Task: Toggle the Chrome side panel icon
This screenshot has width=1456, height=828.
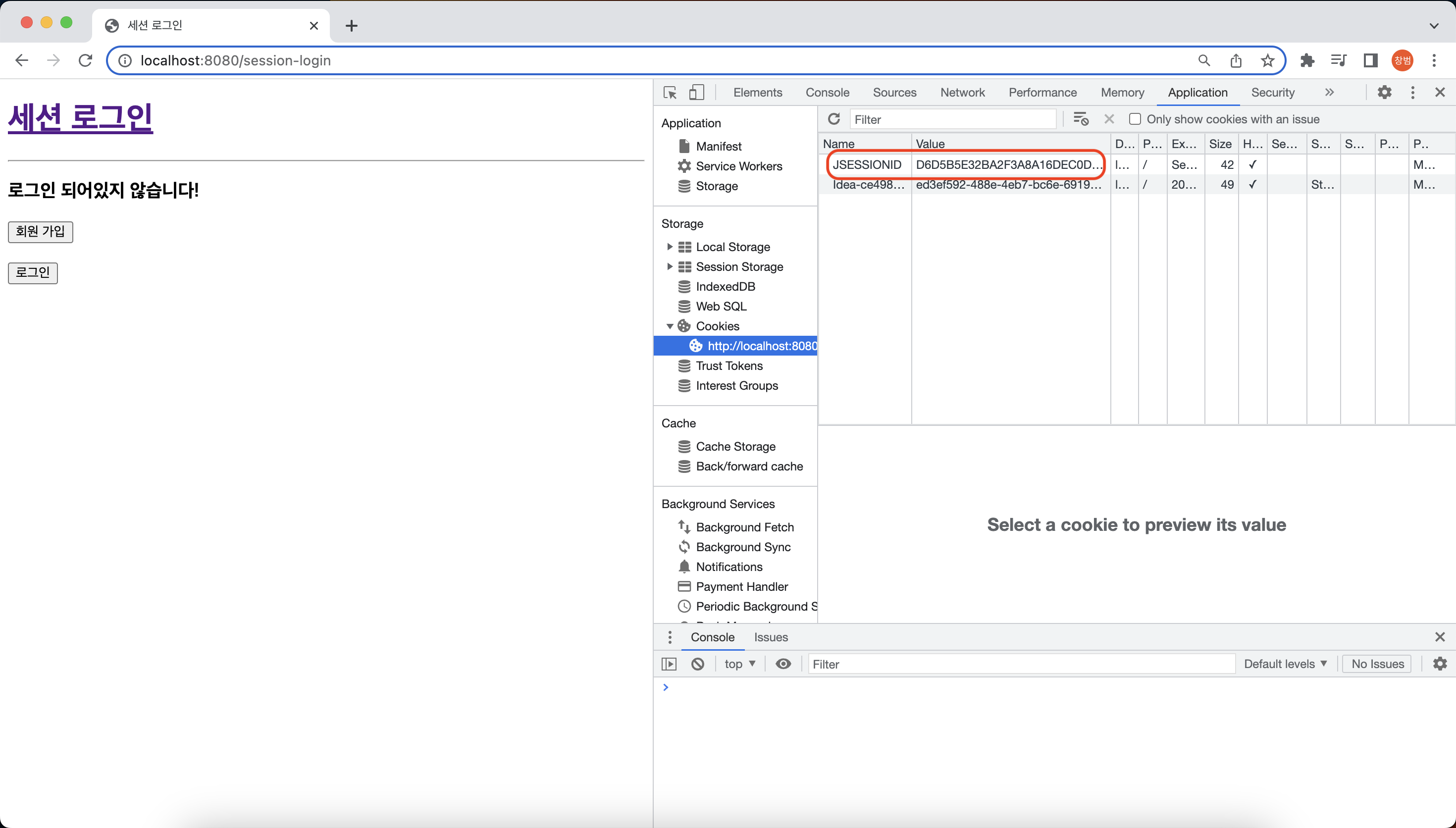Action: 1370,60
